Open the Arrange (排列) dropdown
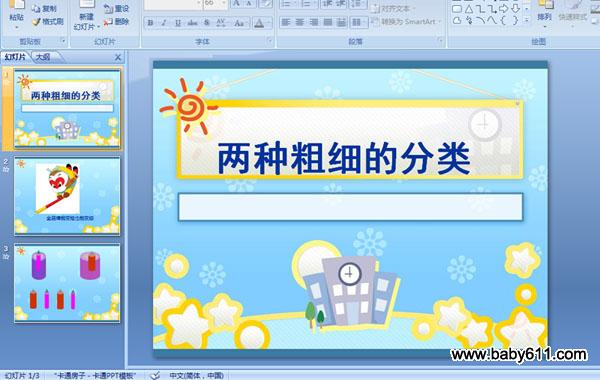This screenshot has width=600, height=380. click(544, 18)
